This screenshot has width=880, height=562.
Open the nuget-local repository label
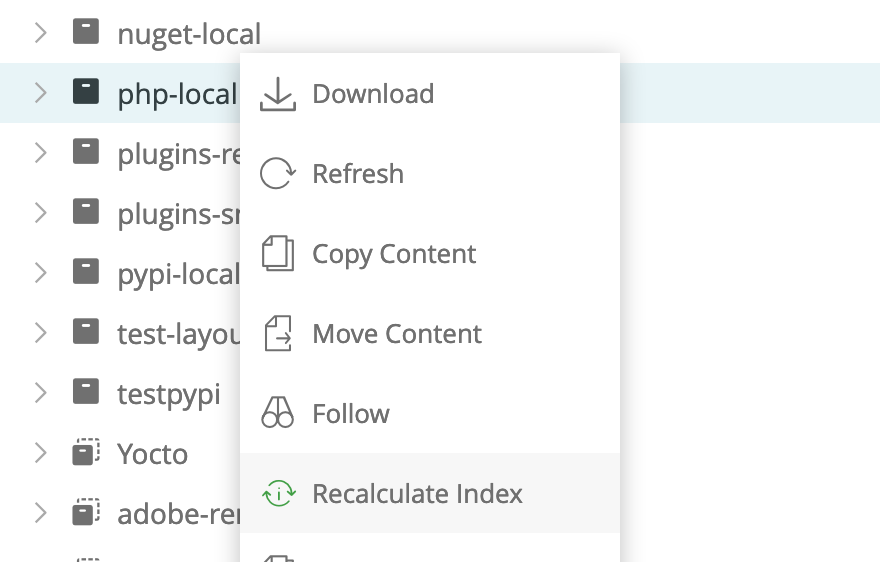click(189, 34)
